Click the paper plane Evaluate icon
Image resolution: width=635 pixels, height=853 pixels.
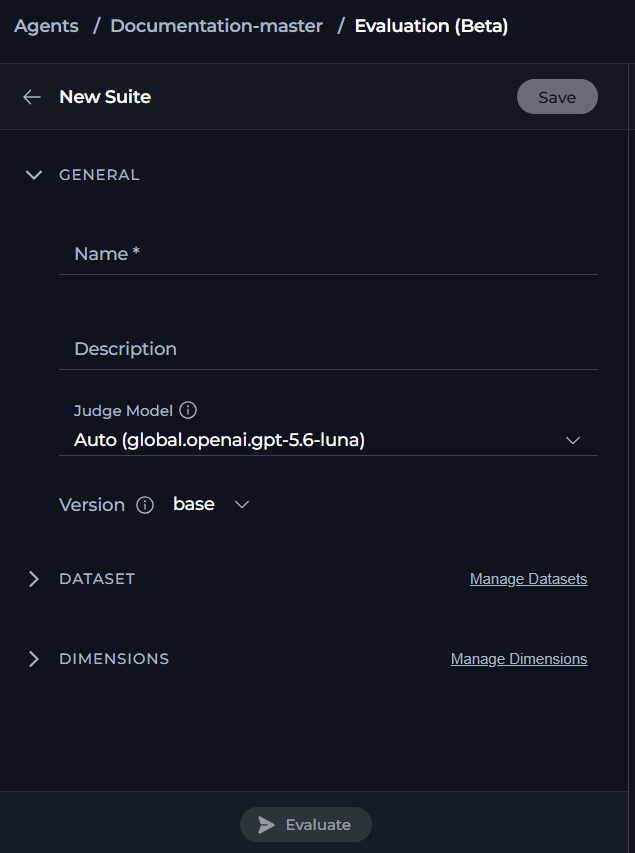[x=266, y=825]
